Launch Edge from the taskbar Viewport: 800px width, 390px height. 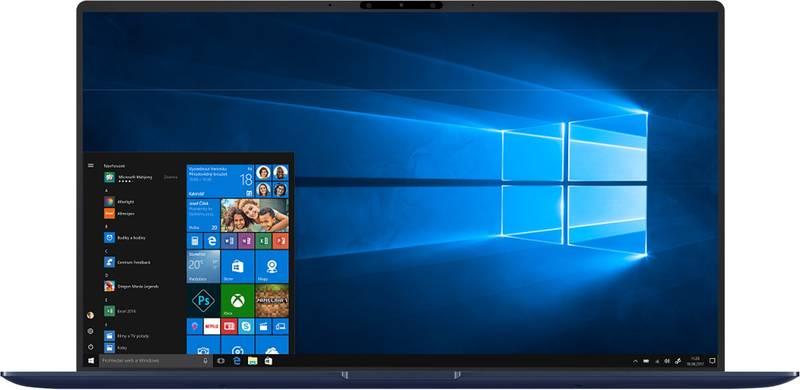237,360
